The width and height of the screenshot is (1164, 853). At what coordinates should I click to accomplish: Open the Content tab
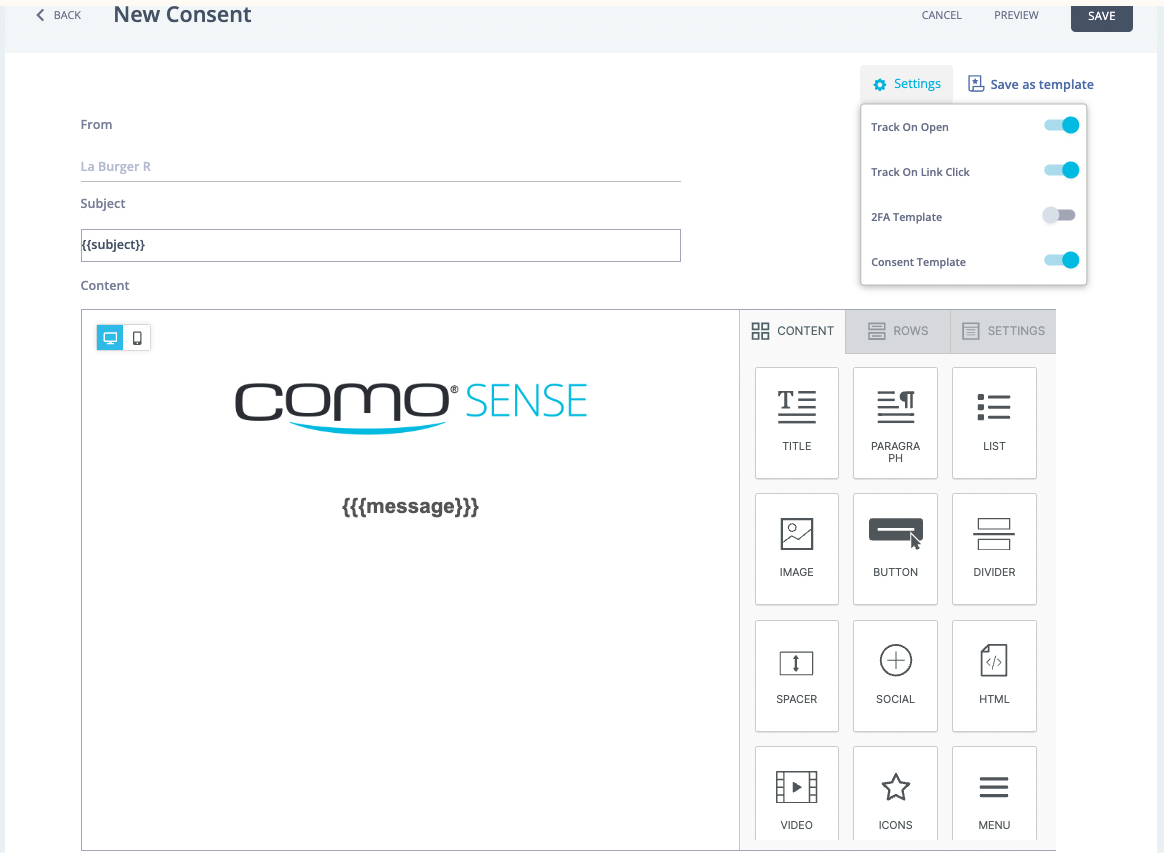coord(793,331)
